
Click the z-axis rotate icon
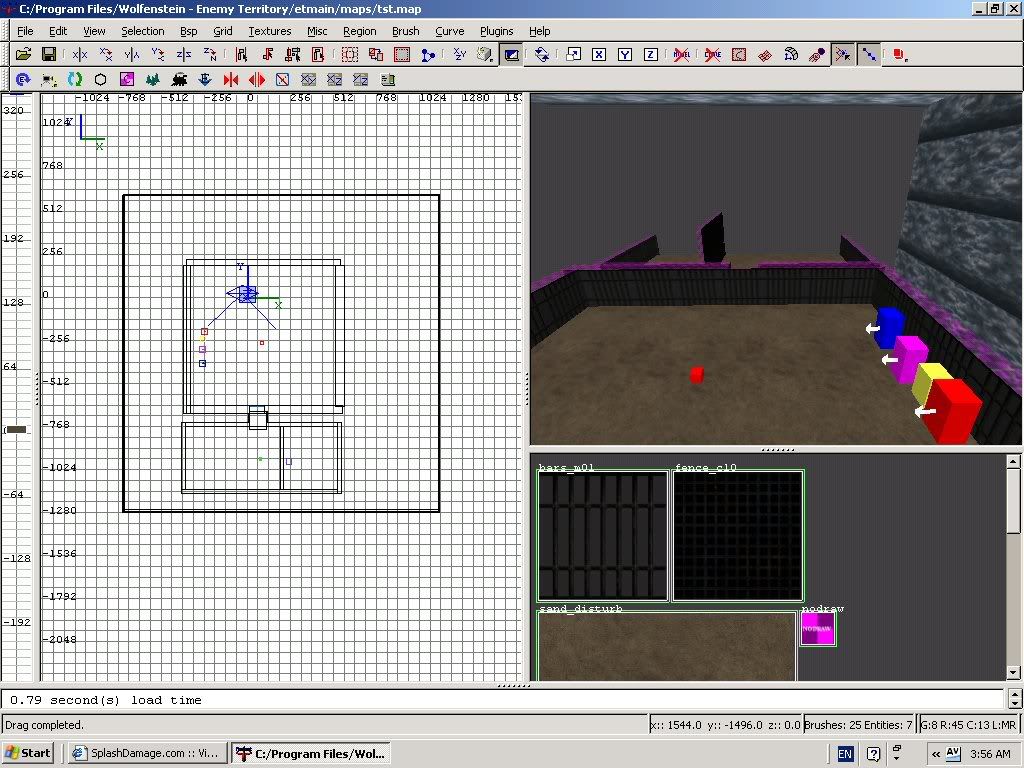[210, 54]
